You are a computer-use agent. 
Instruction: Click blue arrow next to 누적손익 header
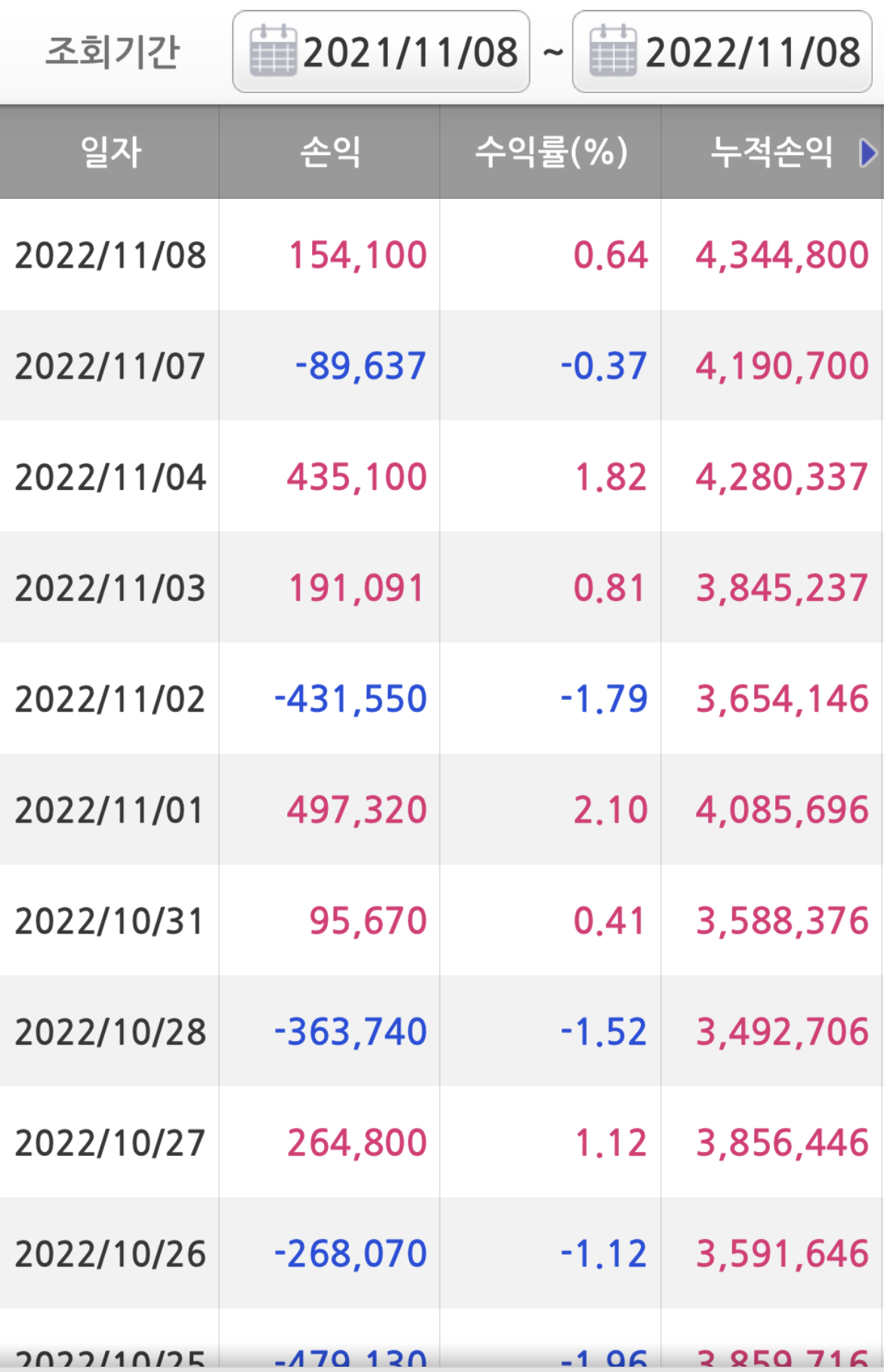pos(868,153)
